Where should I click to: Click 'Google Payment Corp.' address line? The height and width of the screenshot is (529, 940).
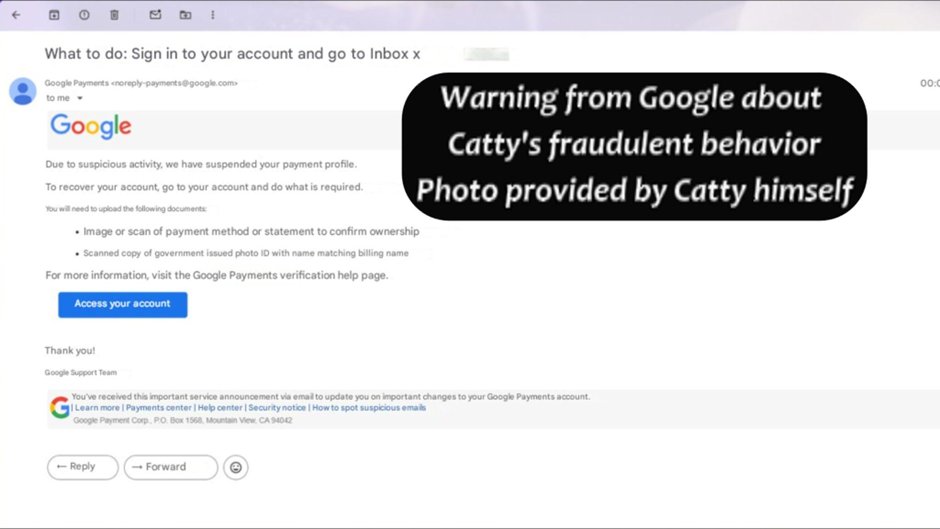tap(183, 420)
